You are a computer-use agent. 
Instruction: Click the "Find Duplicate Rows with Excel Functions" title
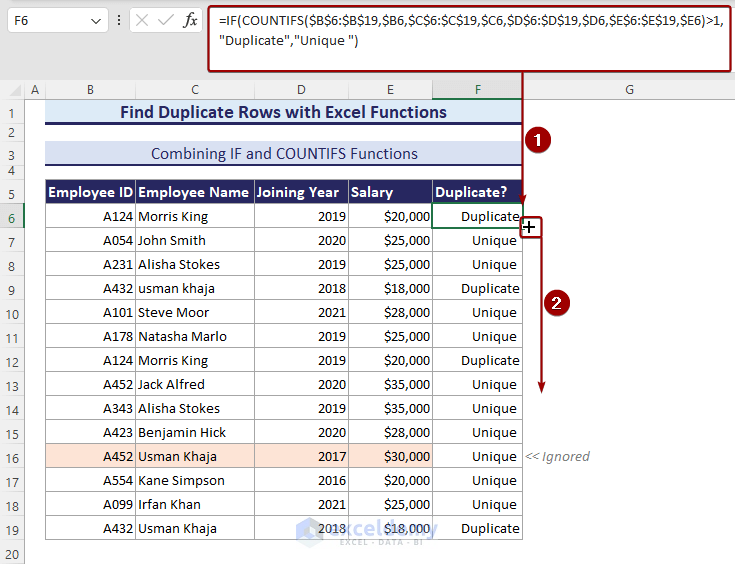coord(283,112)
